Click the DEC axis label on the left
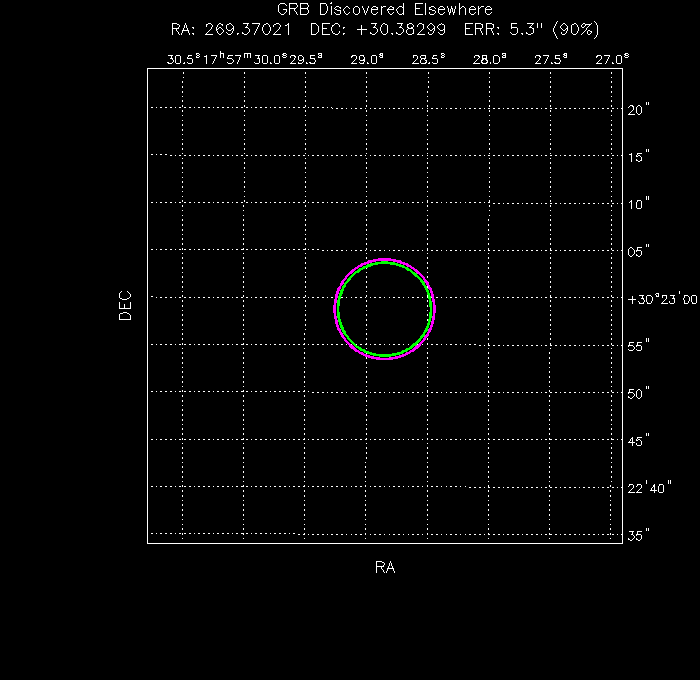700x680 pixels. (x=125, y=305)
